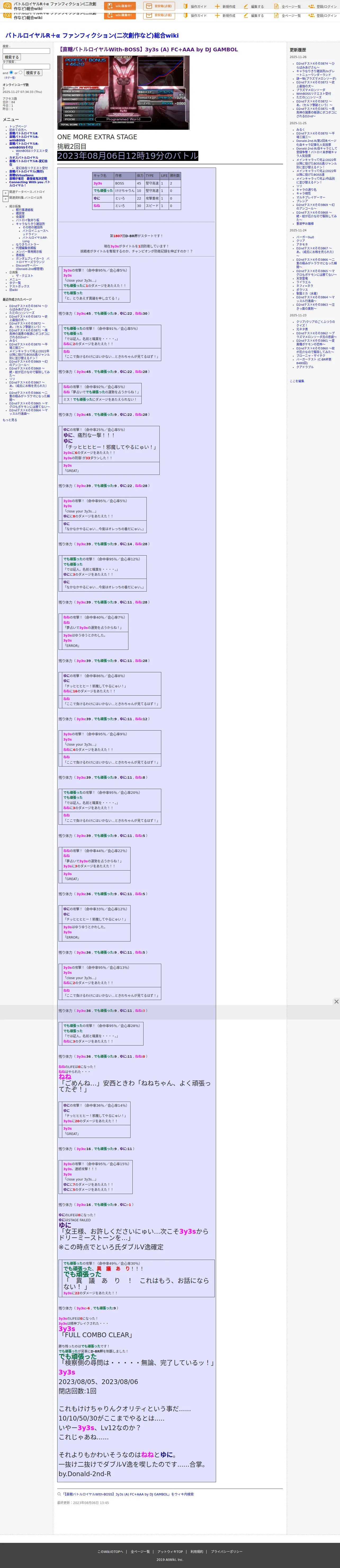340x1568 pixels.
Task: Click プライバシーポリシー in the footer
Action: (x=227, y=1552)
